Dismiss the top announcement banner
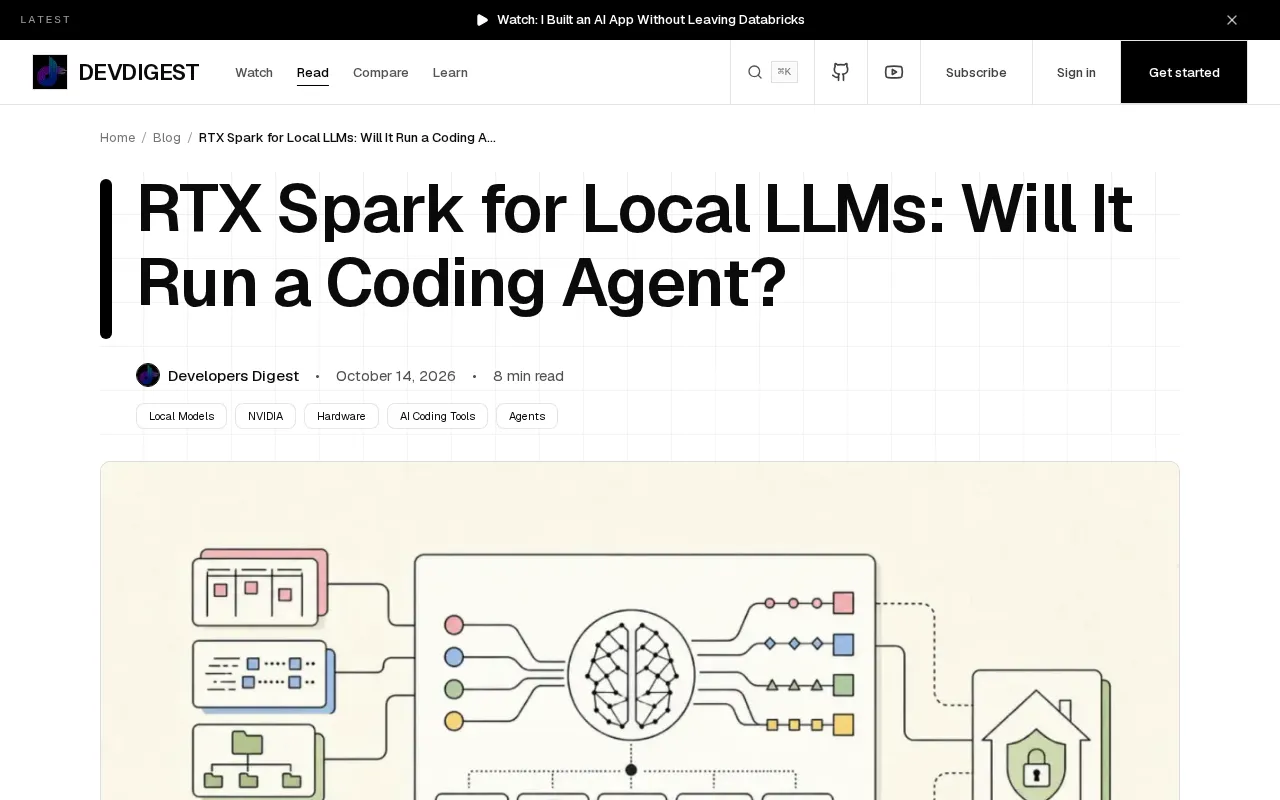Image resolution: width=1280 pixels, height=800 pixels. pos(1232,20)
